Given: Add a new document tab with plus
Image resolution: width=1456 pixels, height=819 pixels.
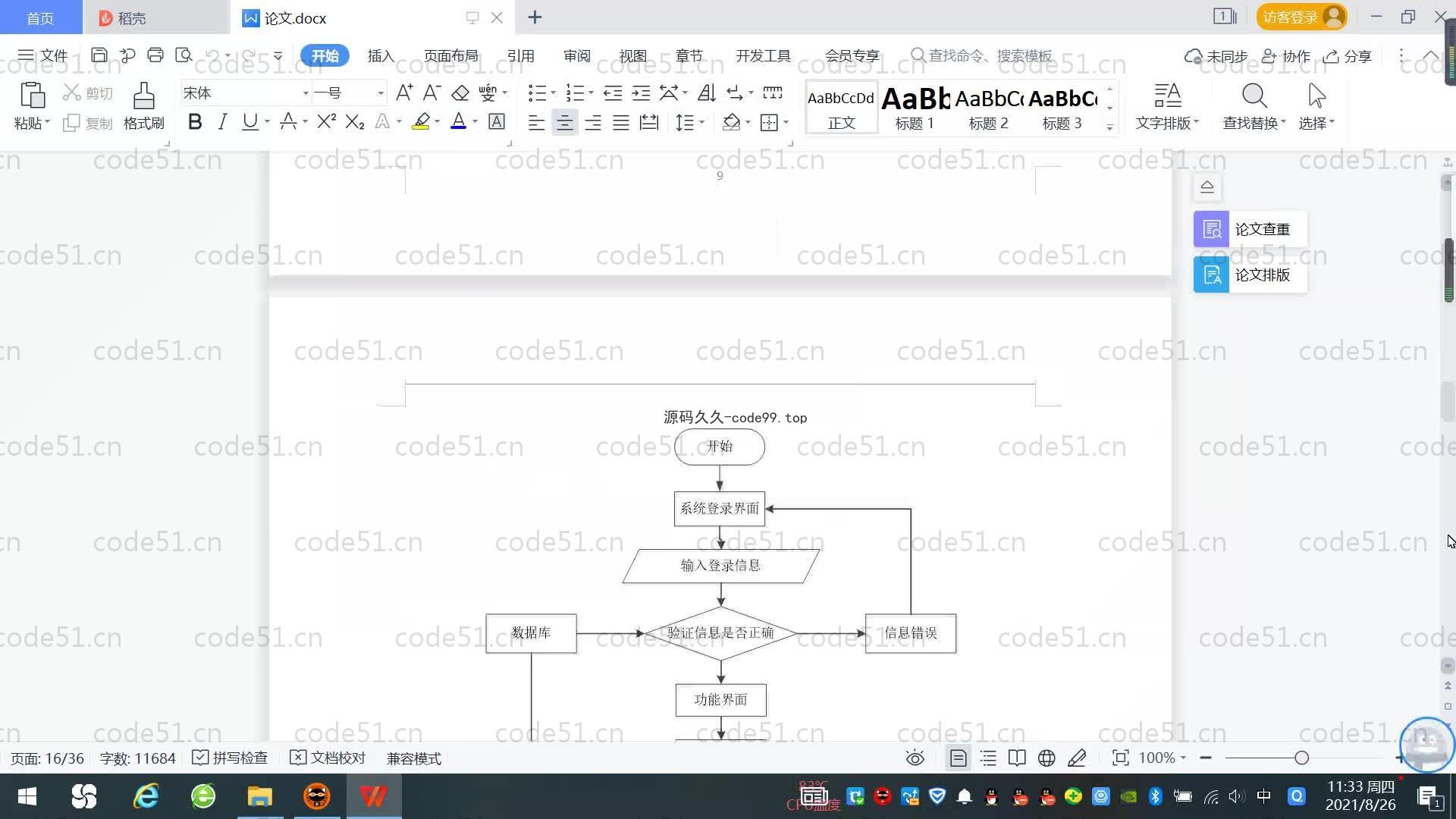Looking at the screenshot, I should point(535,17).
